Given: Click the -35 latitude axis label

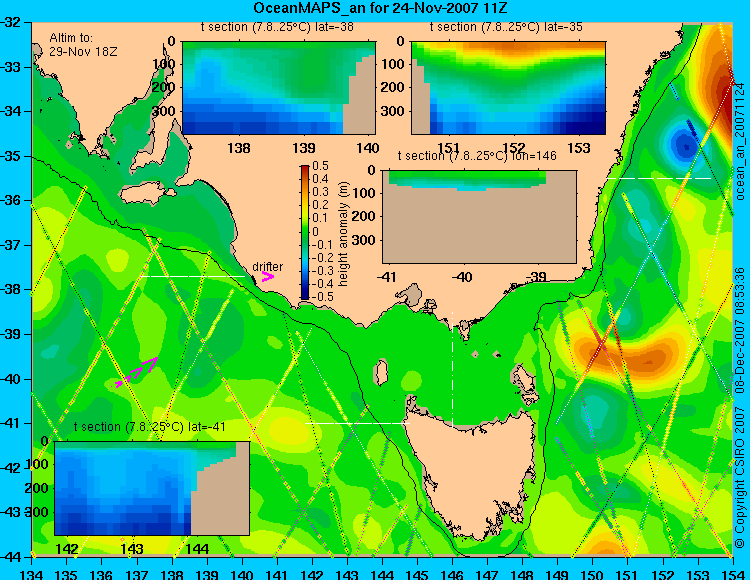Looking at the screenshot, I should [10, 156].
